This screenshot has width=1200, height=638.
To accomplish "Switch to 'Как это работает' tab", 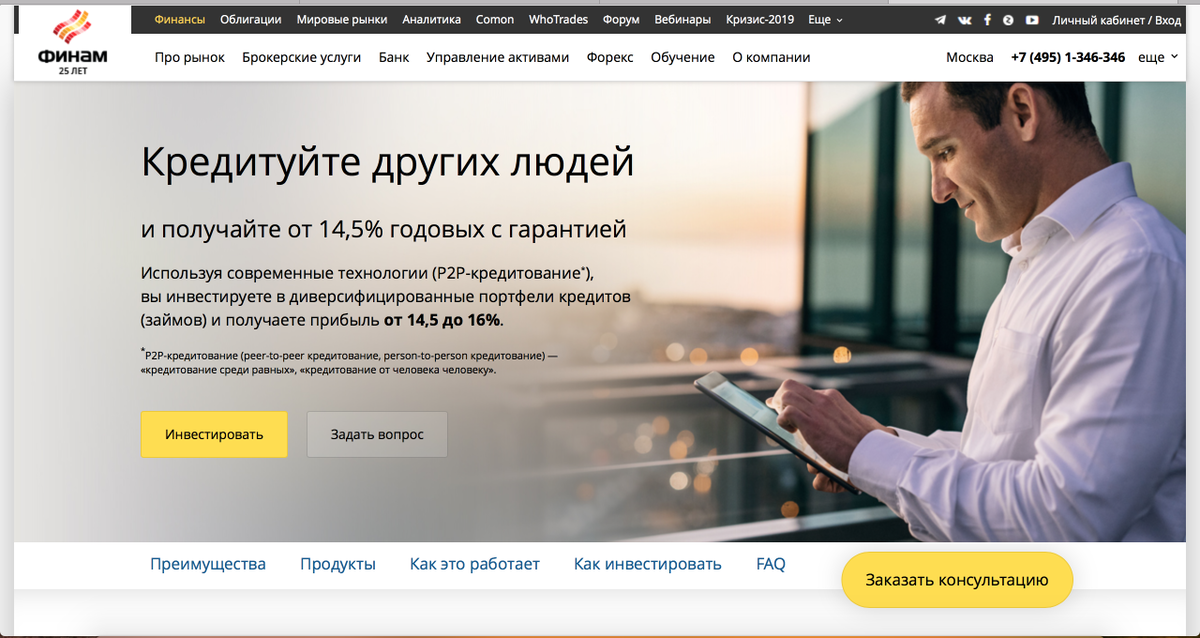I will tap(475, 564).
